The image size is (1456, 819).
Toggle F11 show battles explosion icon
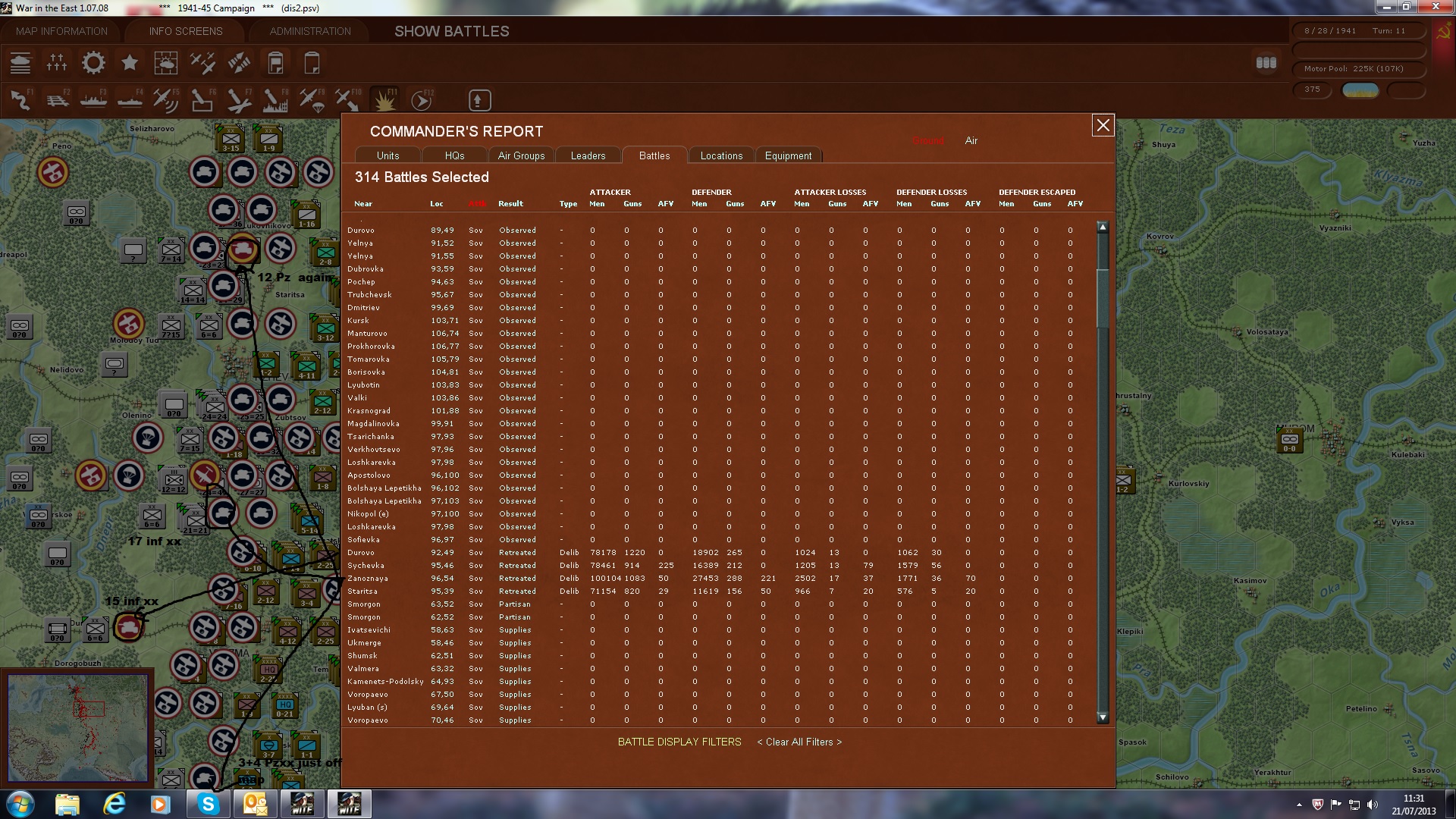click(x=384, y=100)
